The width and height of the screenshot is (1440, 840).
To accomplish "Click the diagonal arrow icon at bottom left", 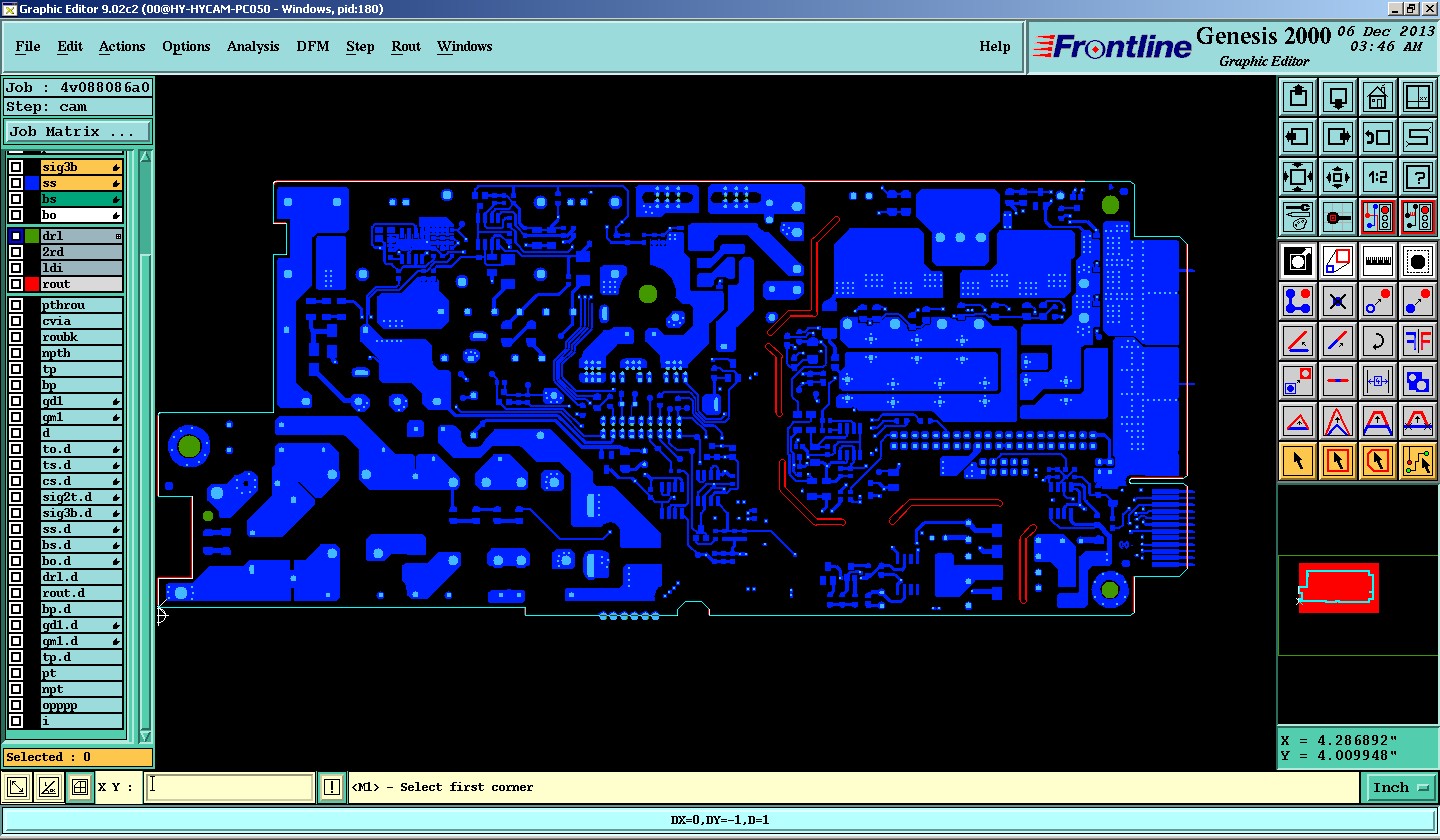I will pos(17,787).
